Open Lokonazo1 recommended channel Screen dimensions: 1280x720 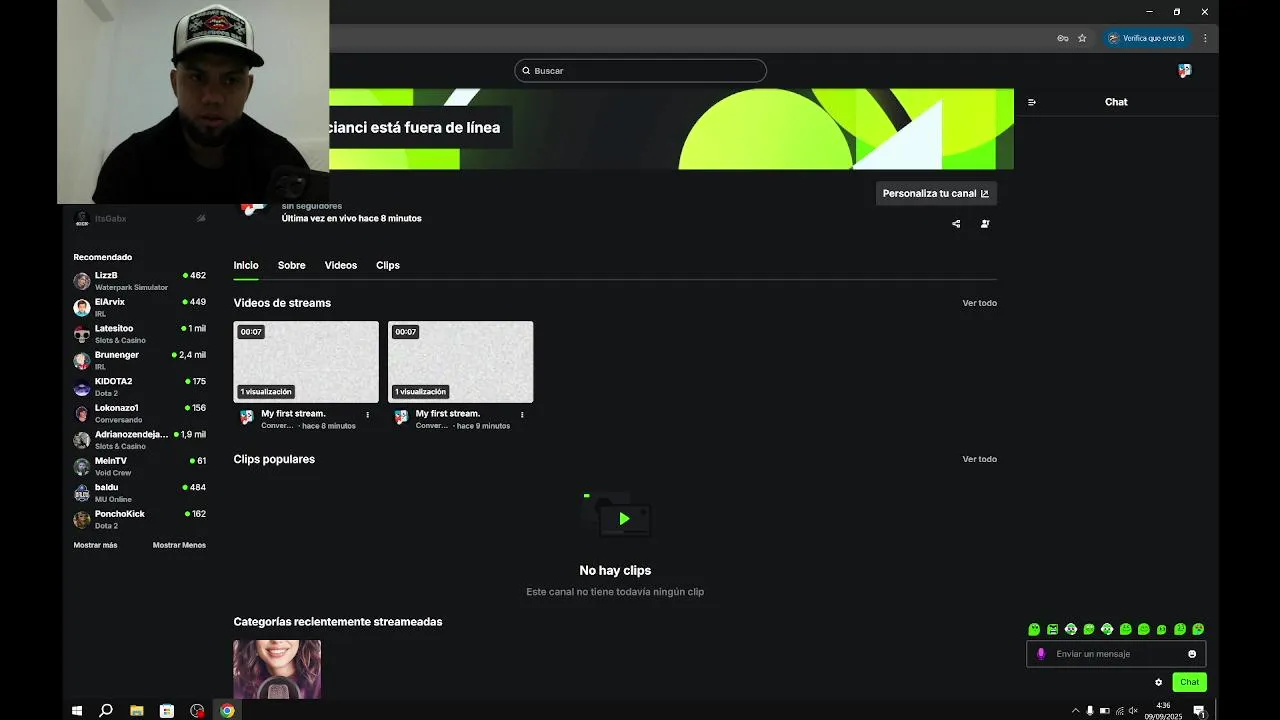140,413
